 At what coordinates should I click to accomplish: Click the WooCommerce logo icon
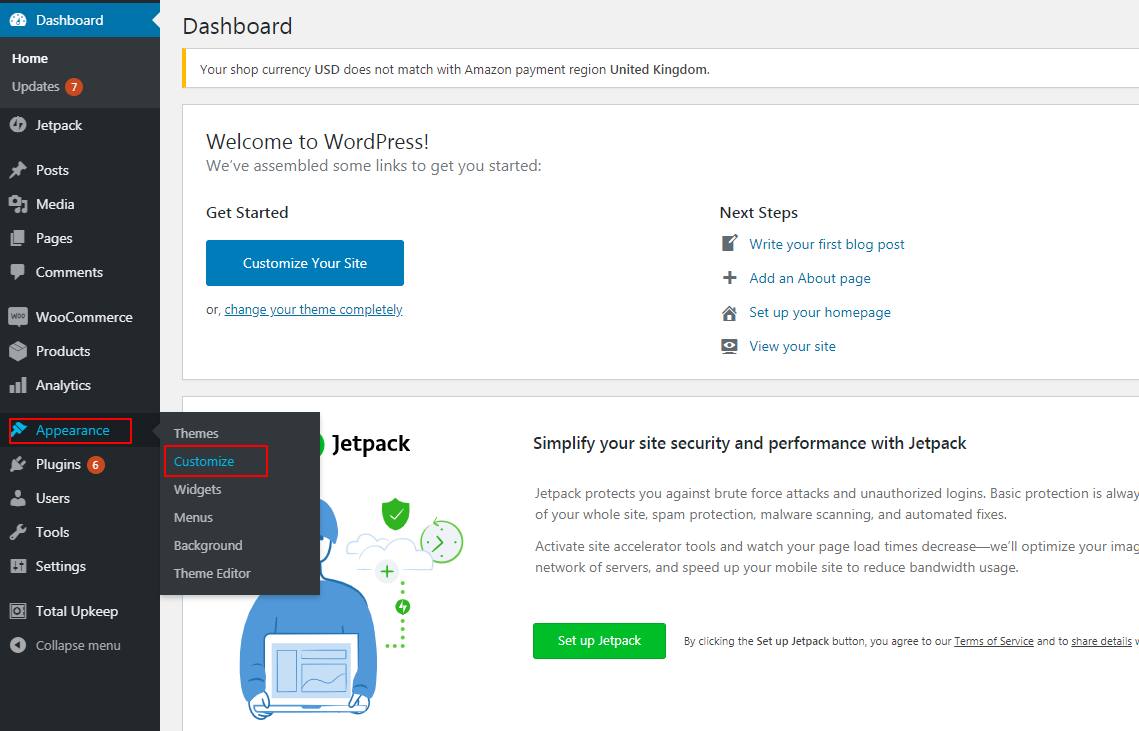pyautogui.click(x=18, y=317)
